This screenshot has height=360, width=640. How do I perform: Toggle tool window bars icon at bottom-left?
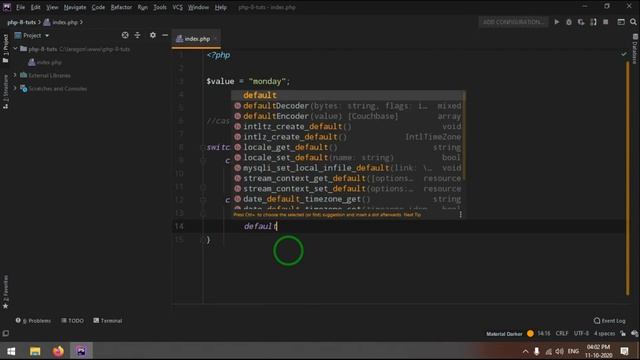coord(6,333)
